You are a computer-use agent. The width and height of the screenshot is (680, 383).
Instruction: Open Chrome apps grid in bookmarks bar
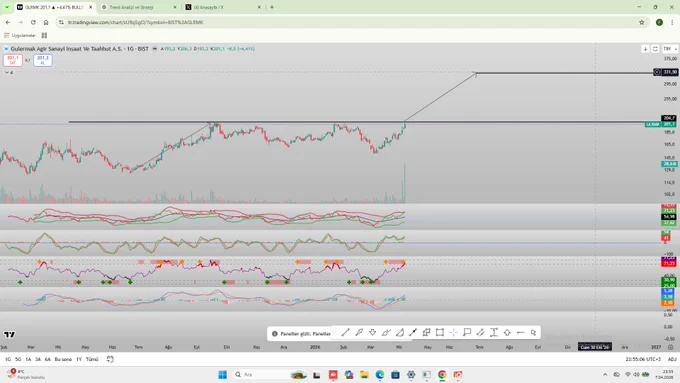[44, 35]
